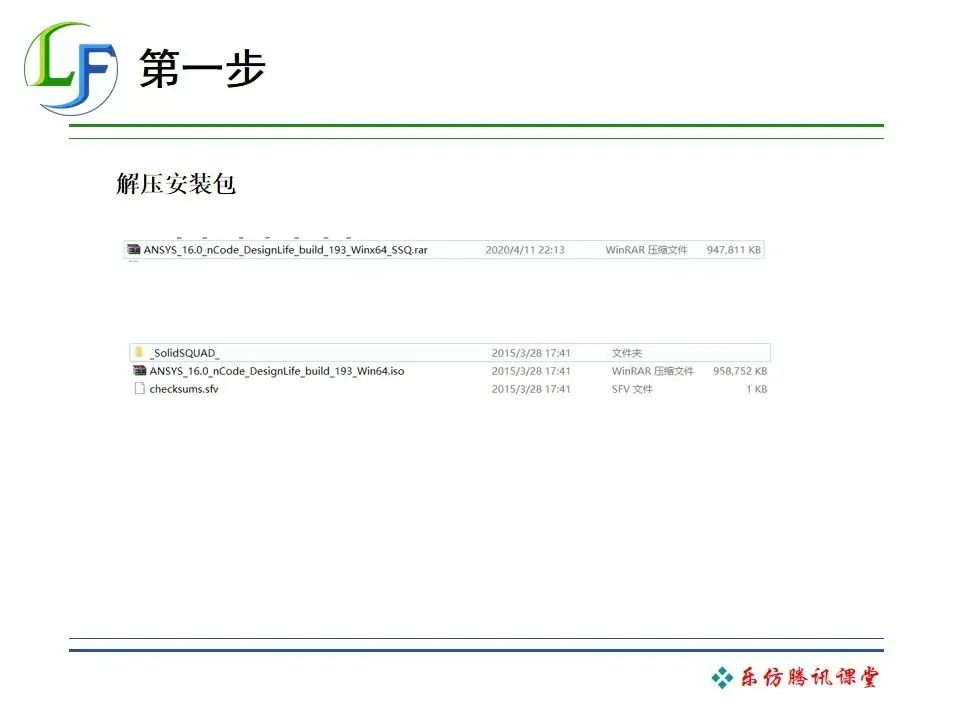Click the modified date of the Win64.iso file
This screenshot has width=960, height=720.
531,371
